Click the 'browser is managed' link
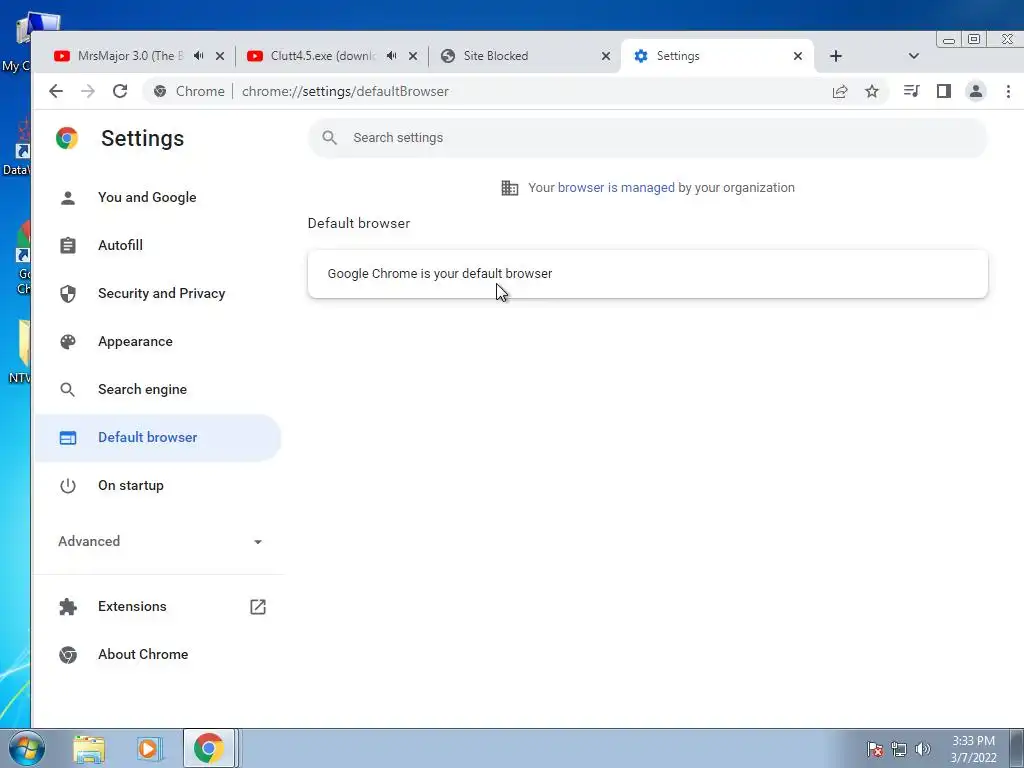This screenshot has height=768, width=1024. tap(616, 187)
